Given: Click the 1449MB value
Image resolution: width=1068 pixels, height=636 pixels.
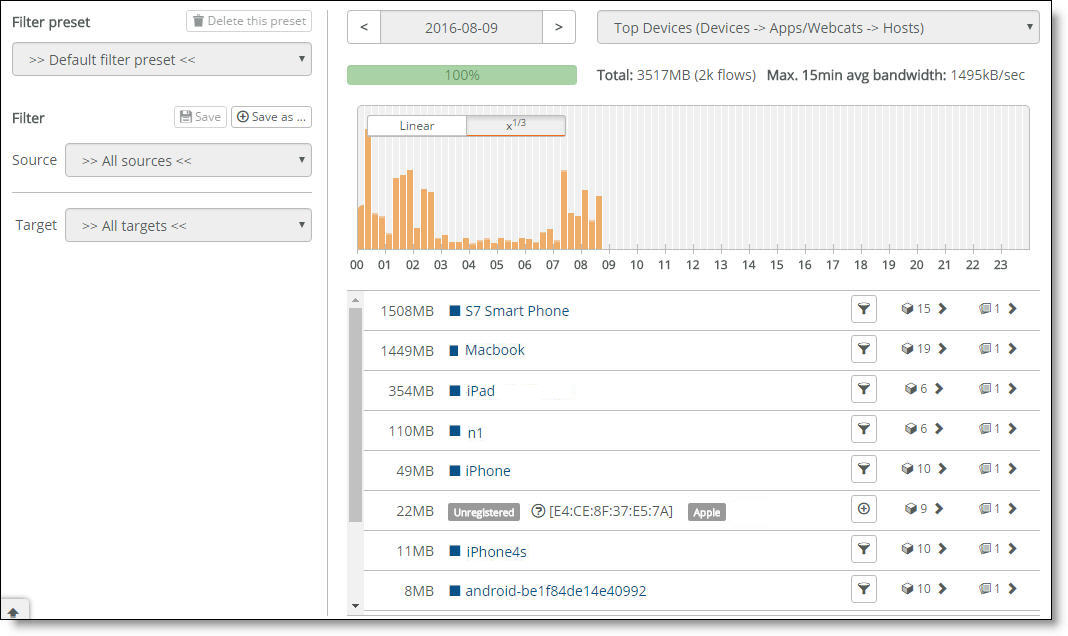Looking at the screenshot, I should 407,351.
